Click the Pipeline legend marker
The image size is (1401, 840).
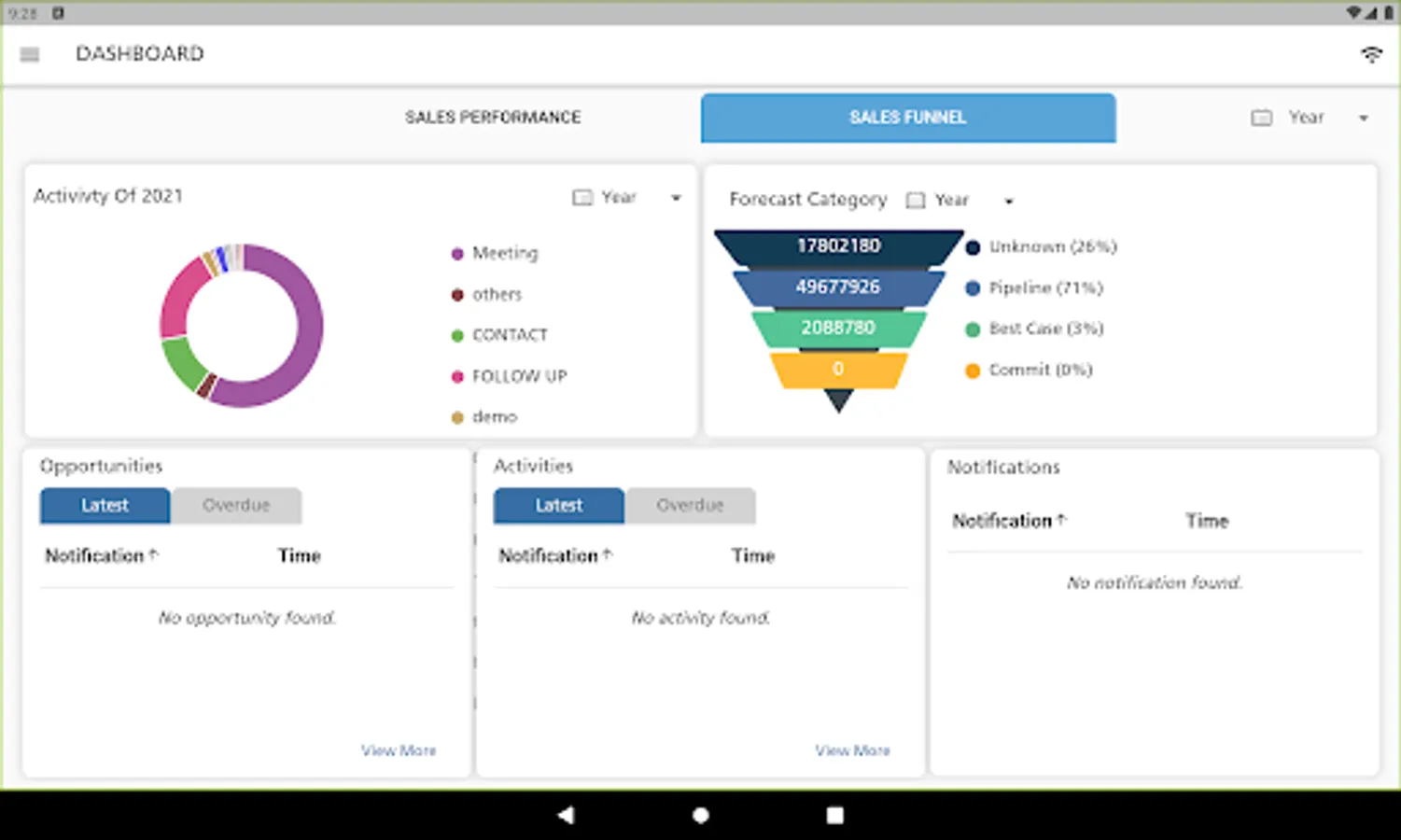tap(973, 288)
